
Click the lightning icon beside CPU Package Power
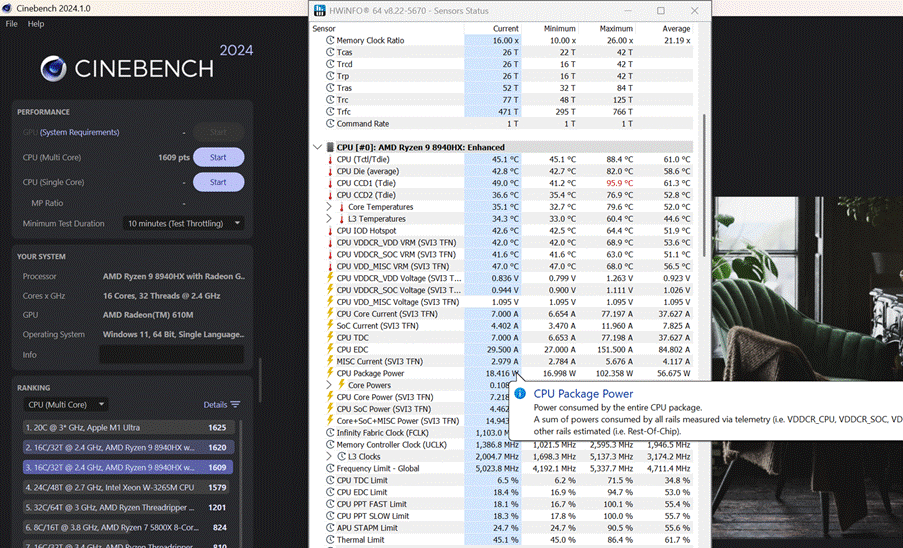(x=330, y=373)
